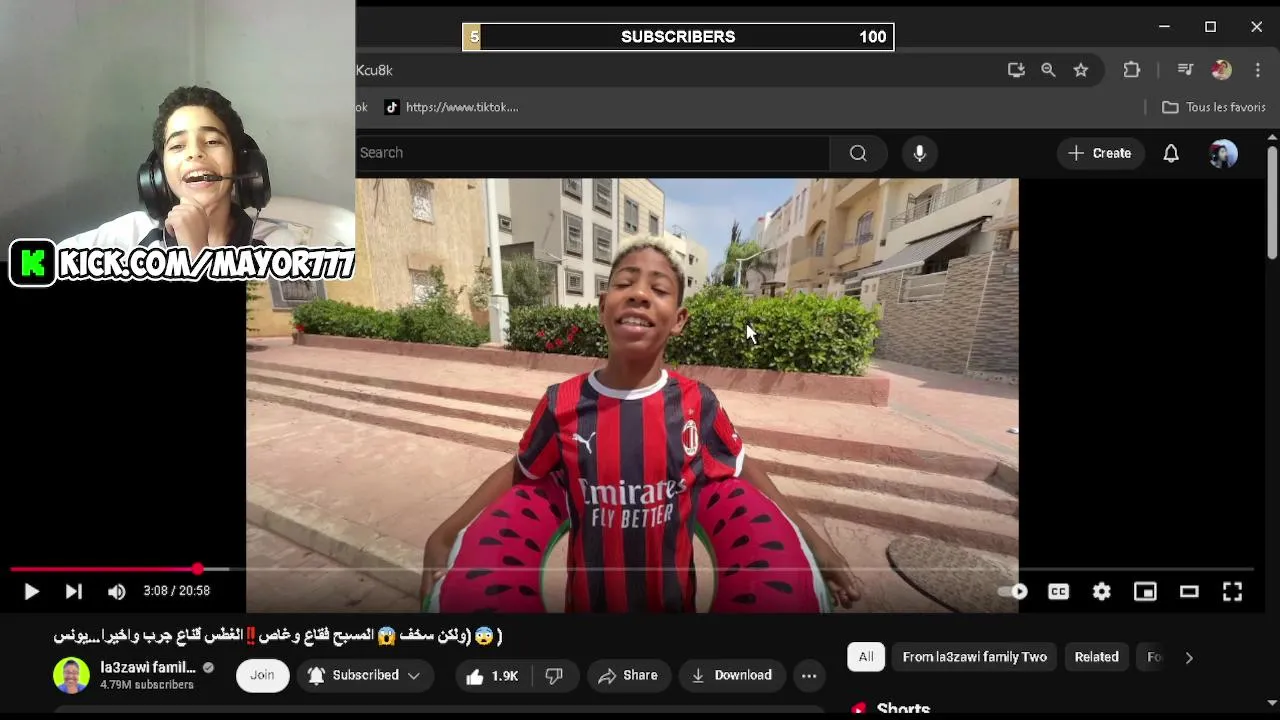Open the player settings gear
Viewport: 1280px width, 720px height.
coord(1102,592)
